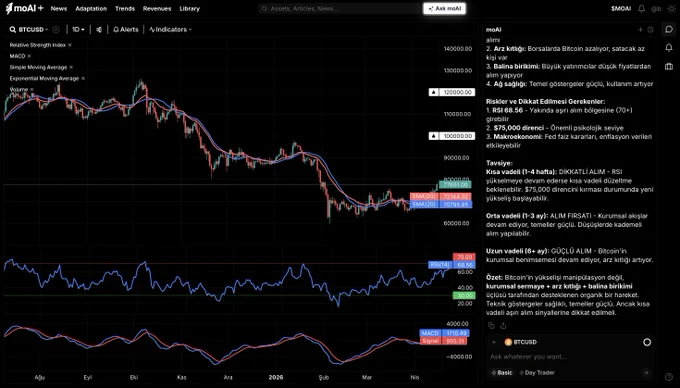This screenshot has width=680, height=388.
Task: Remove the Relative Strength Index indicator
Action: pos(70,45)
